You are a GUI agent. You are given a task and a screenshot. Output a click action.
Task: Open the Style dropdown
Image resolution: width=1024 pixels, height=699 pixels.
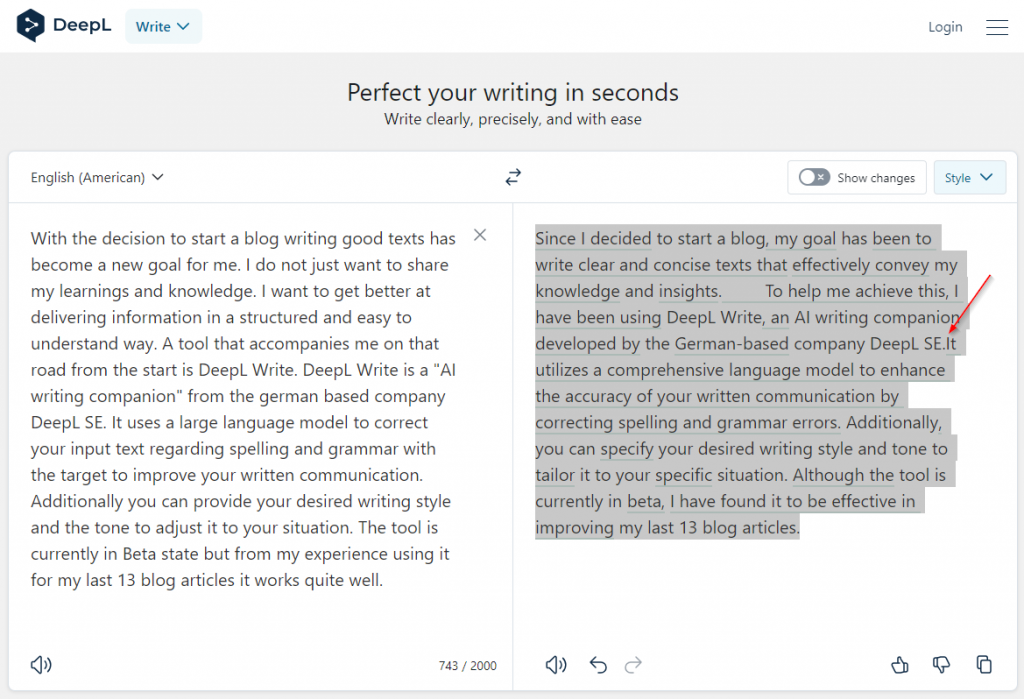969,177
